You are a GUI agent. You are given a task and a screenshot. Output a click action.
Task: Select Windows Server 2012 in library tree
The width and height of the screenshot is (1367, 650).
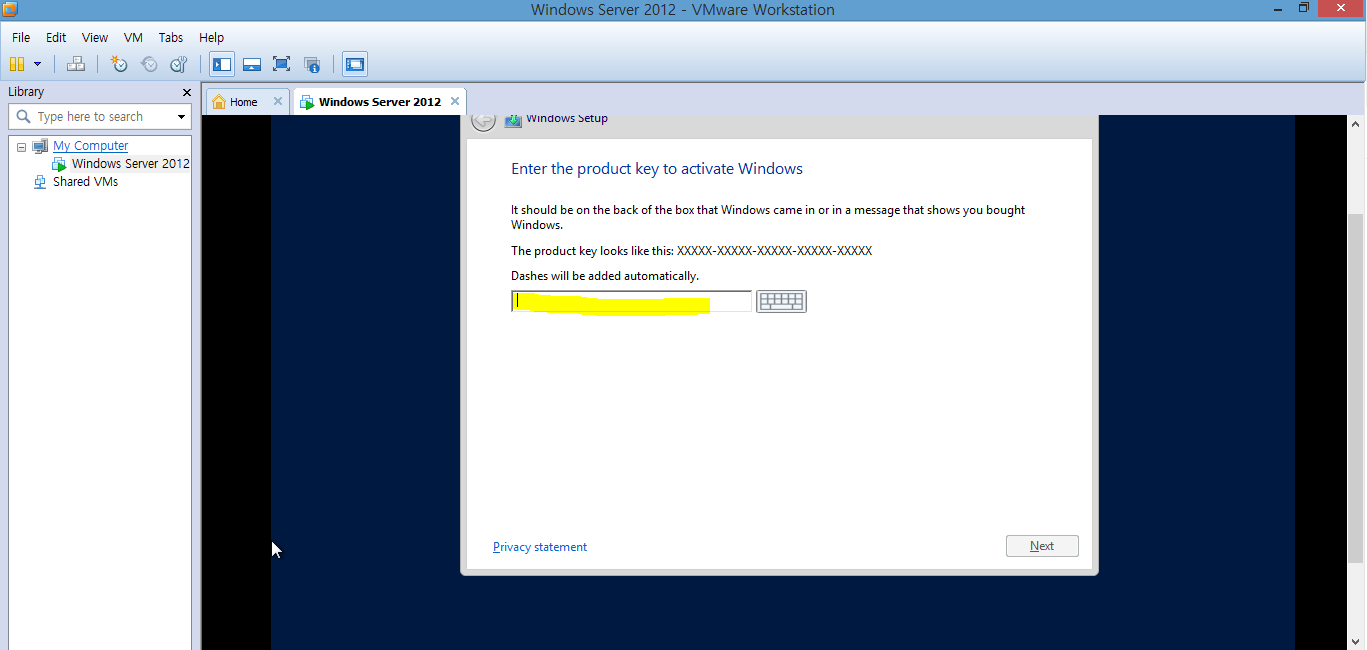coord(130,164)
